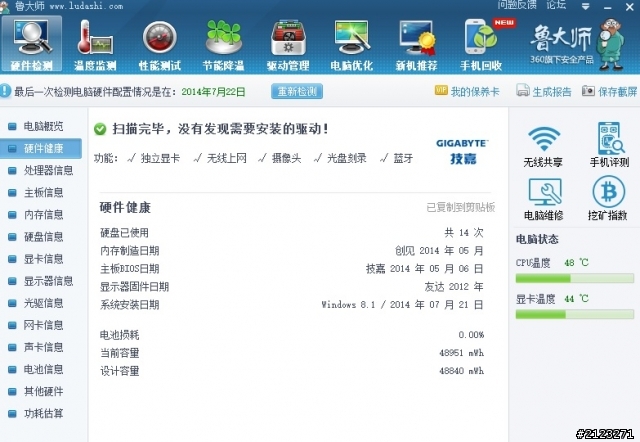Launch the 手机评测 phone review tool
640x442 pixels.
[x=609, y=145]
